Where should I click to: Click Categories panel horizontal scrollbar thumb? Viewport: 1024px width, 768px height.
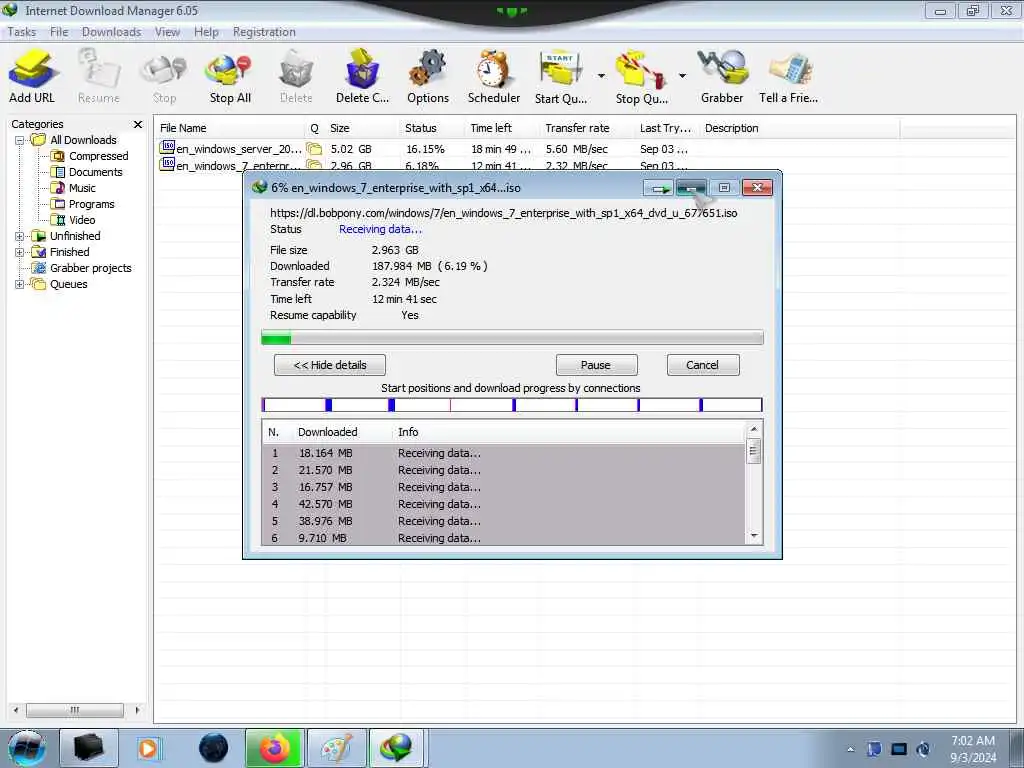pos(74,710)
